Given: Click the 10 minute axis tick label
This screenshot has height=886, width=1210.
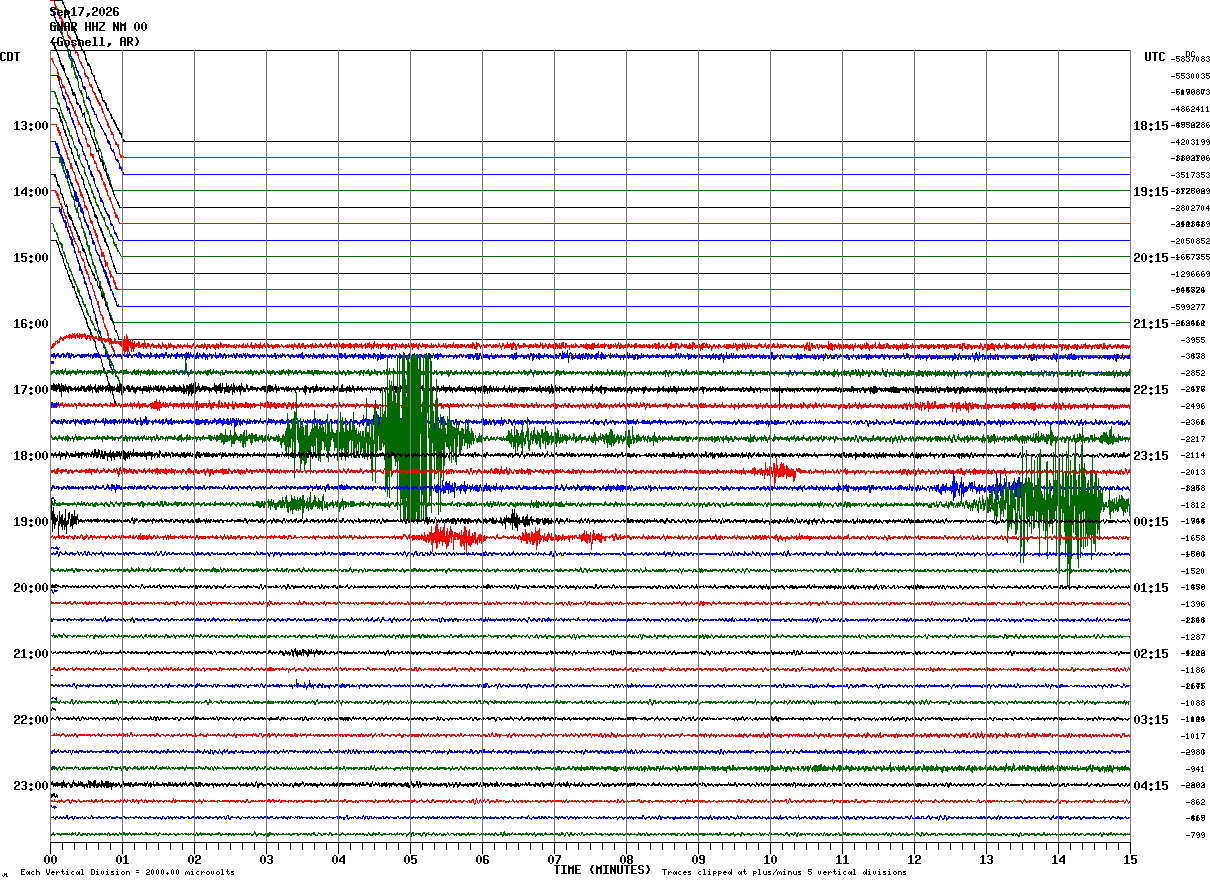Looking at the screenshot, I should point(770,860).
